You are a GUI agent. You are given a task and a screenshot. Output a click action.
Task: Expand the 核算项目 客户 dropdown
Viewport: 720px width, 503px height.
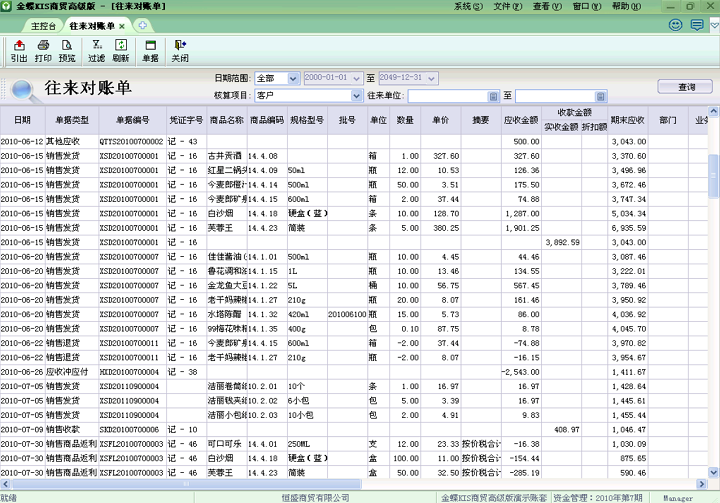(357, 96)
